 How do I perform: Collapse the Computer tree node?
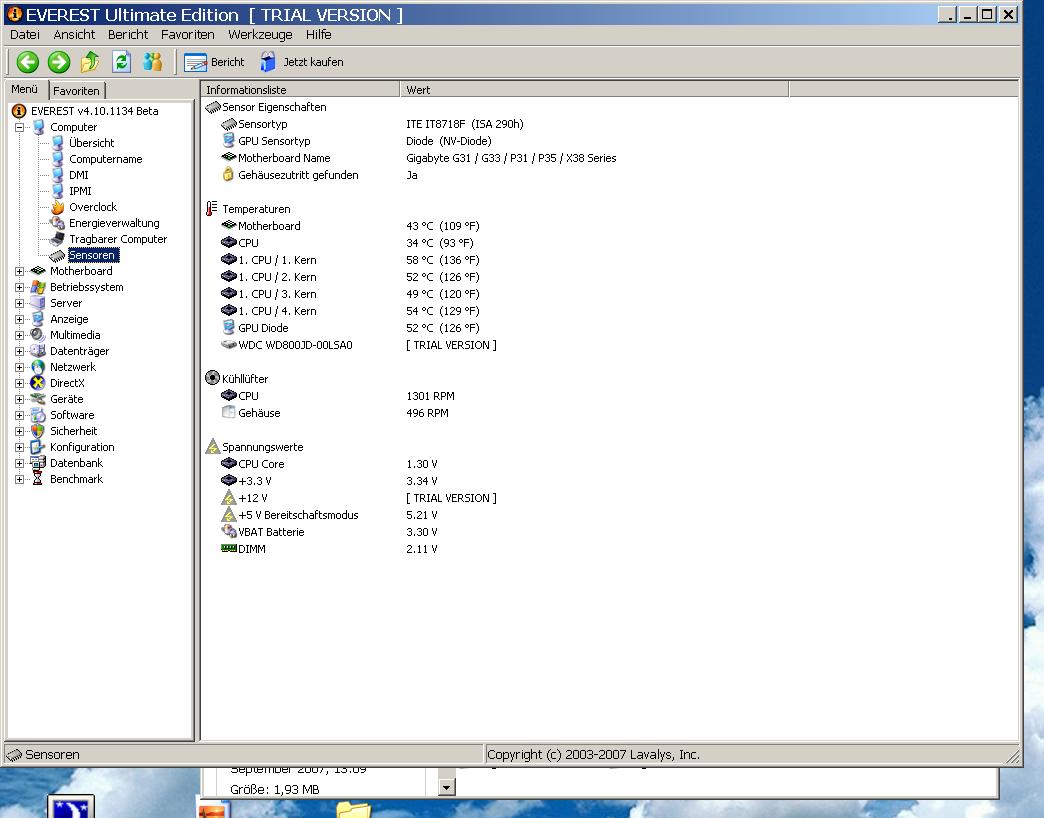(19, 127)
